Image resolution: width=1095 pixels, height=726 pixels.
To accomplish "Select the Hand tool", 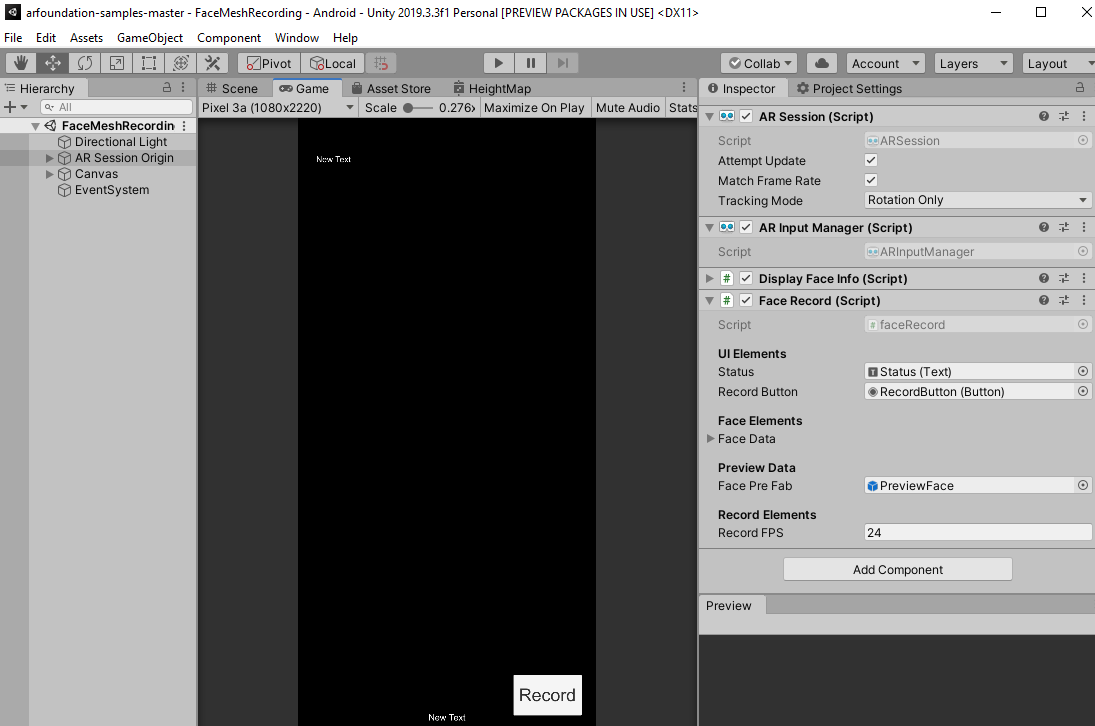I will tap(21, 64).
